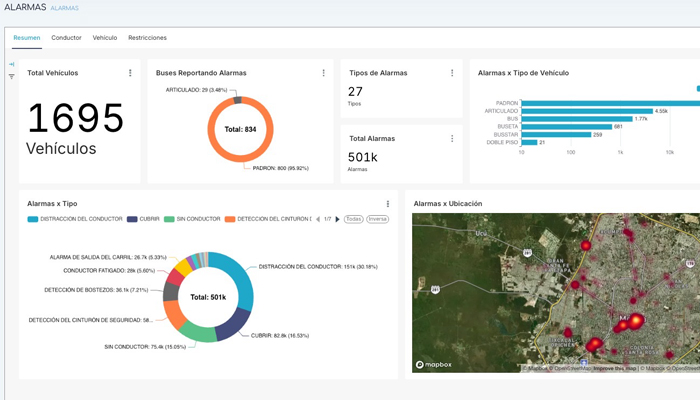The width and height of the screenshot is (700, 400).
Task: Switch to the Conductor tab
Action: coord(67,38)
